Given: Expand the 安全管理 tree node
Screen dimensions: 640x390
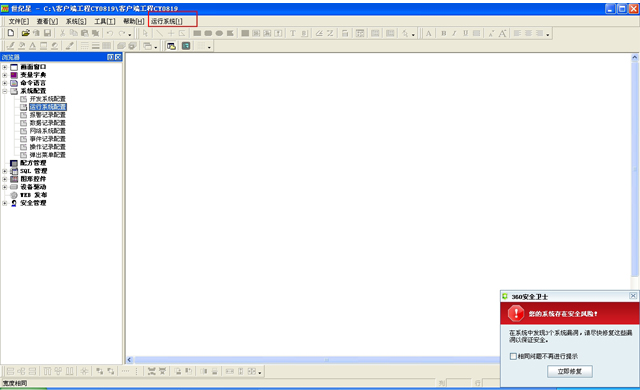Looking at the screenshot, I should pos(4,203).
